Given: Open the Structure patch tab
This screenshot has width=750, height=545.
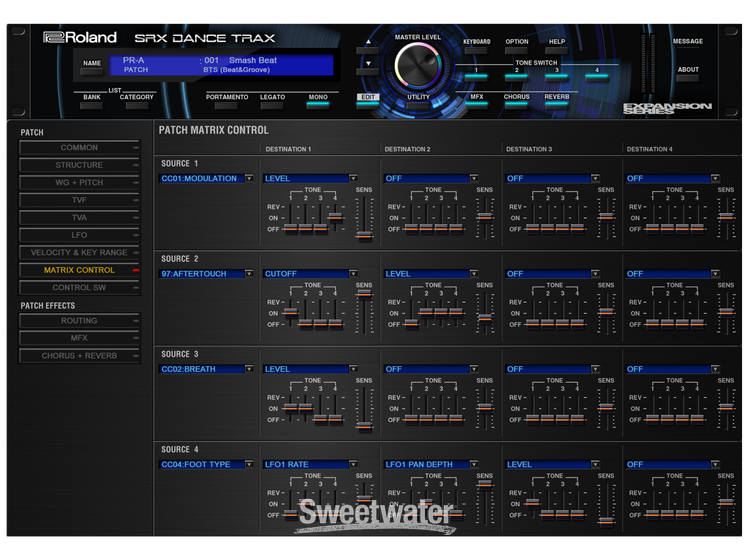Looking at the screenshot, I should coord(79,165).
